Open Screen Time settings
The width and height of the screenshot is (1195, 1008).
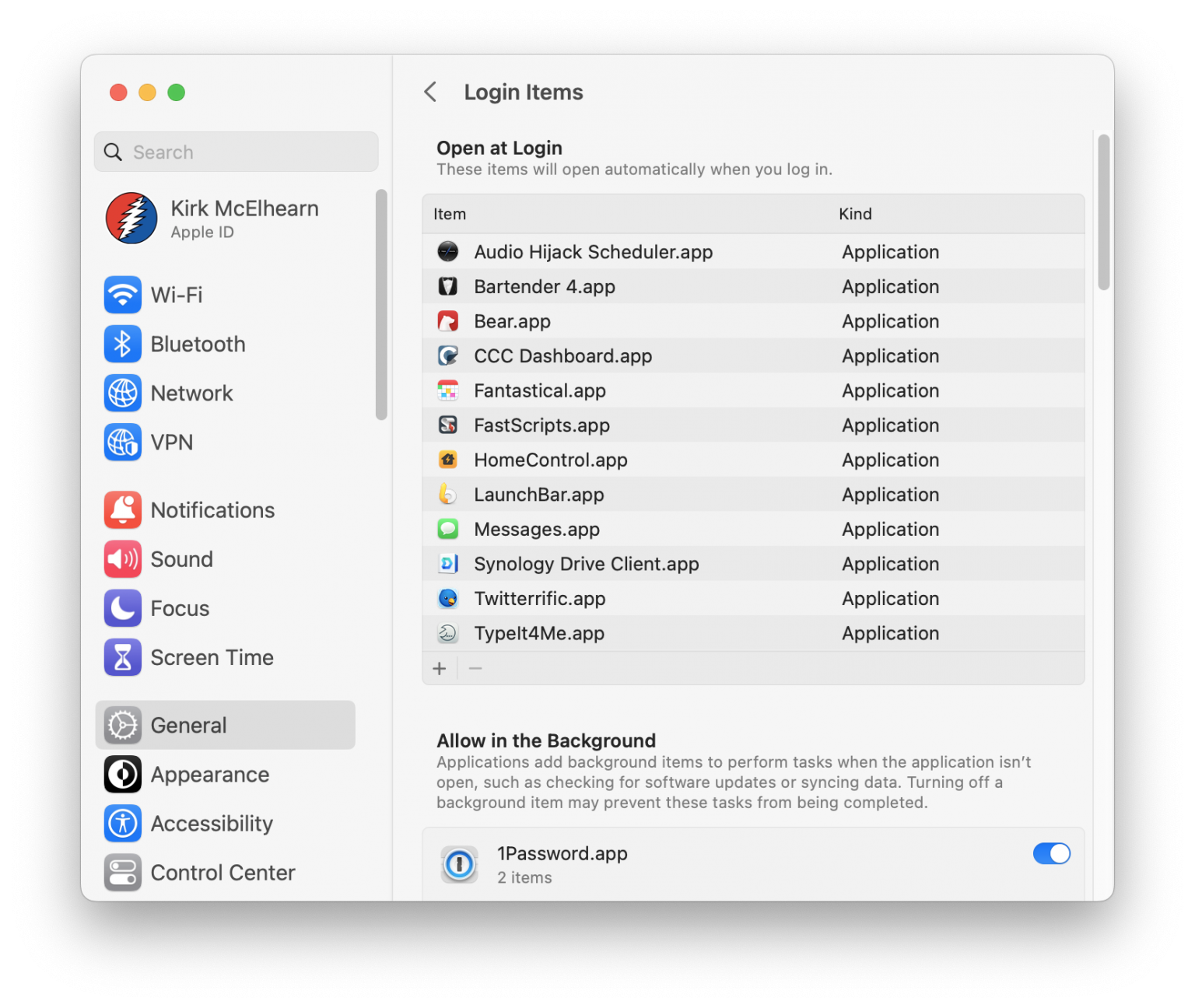212,657
